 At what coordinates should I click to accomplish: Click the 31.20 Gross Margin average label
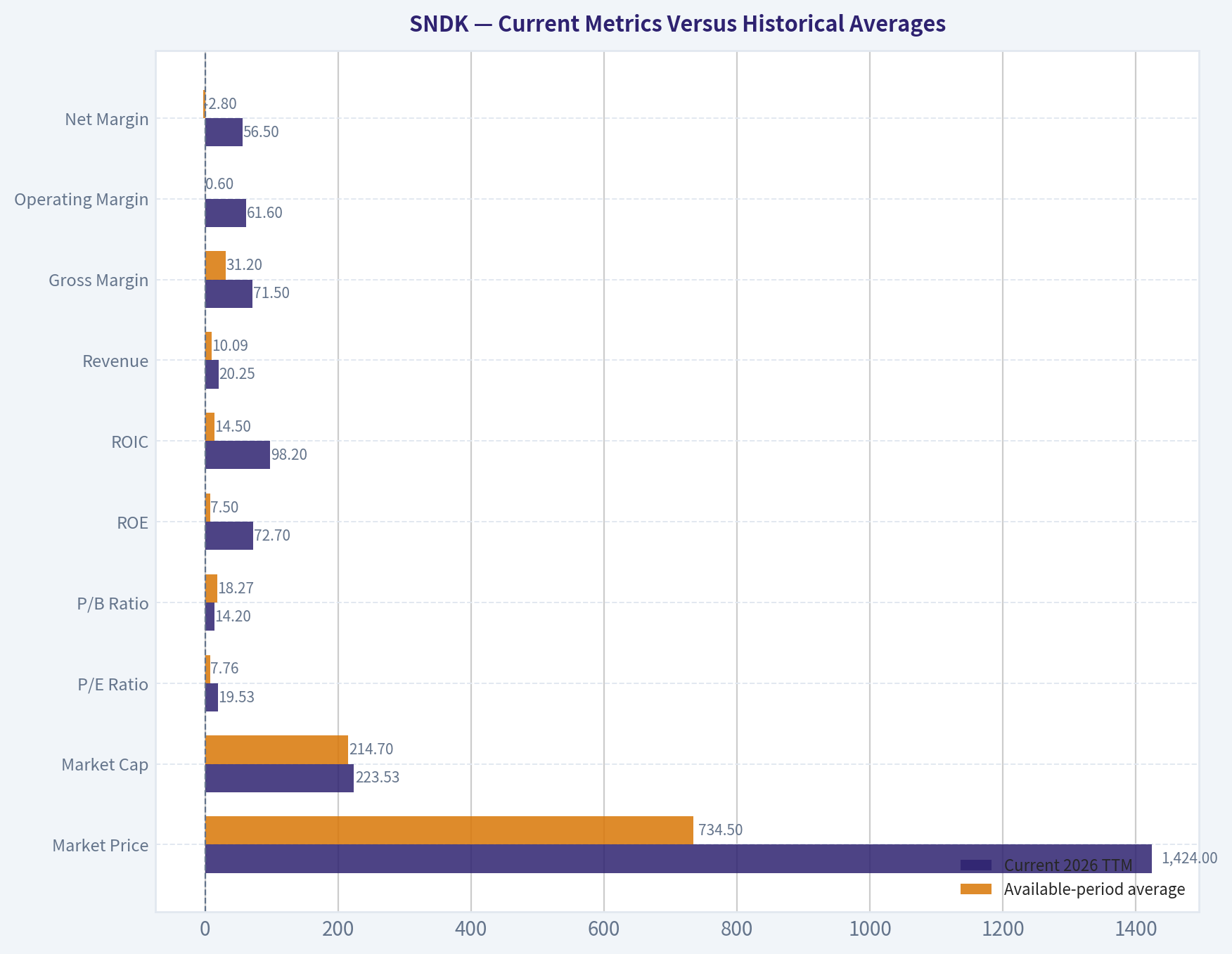point(244,265)
